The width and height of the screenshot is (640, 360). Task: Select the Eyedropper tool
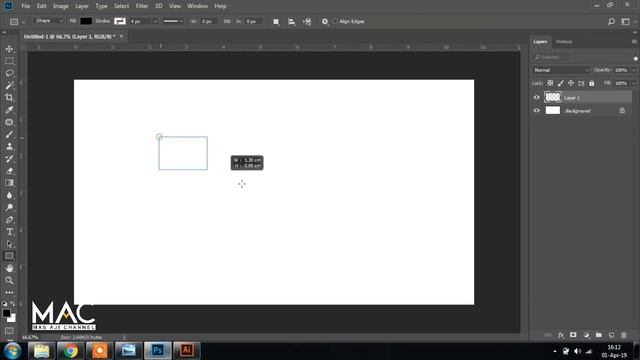pos(9,110)
